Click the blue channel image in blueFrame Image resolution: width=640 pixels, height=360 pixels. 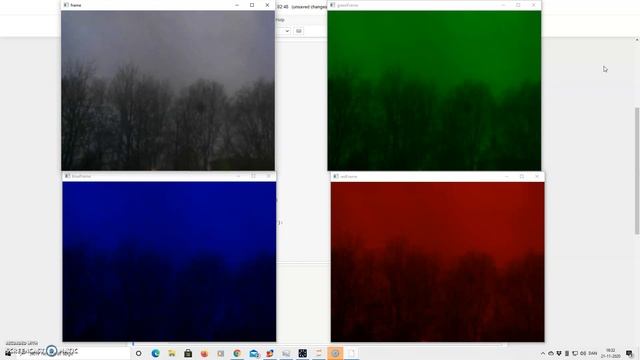click(x=169, y=261)
